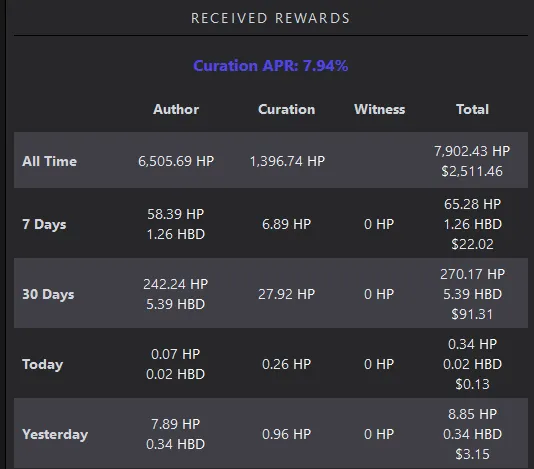
Task: Select the 30 Days row label
Action: point(48,294)
